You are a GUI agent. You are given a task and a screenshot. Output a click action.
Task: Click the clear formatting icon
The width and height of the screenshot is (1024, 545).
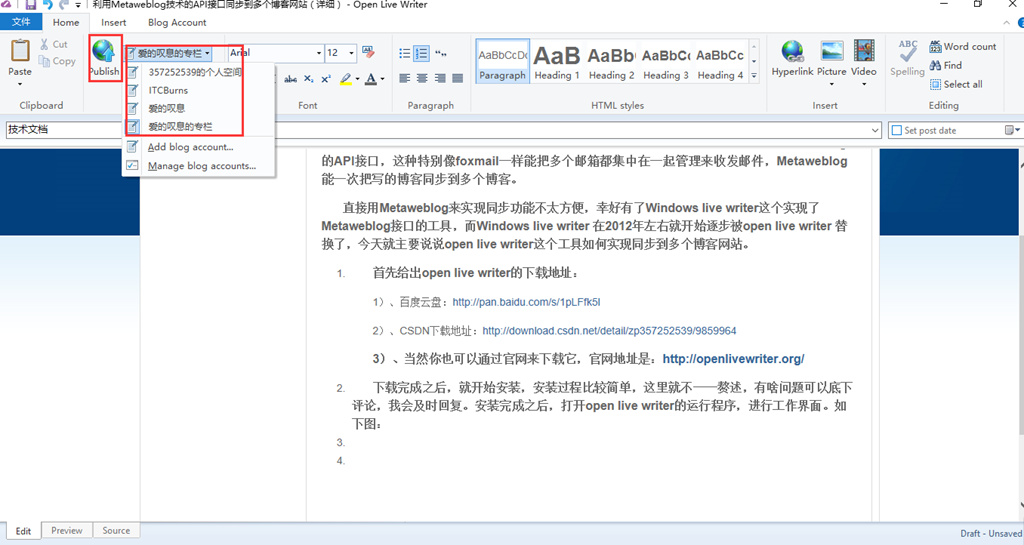coord(368,52)
